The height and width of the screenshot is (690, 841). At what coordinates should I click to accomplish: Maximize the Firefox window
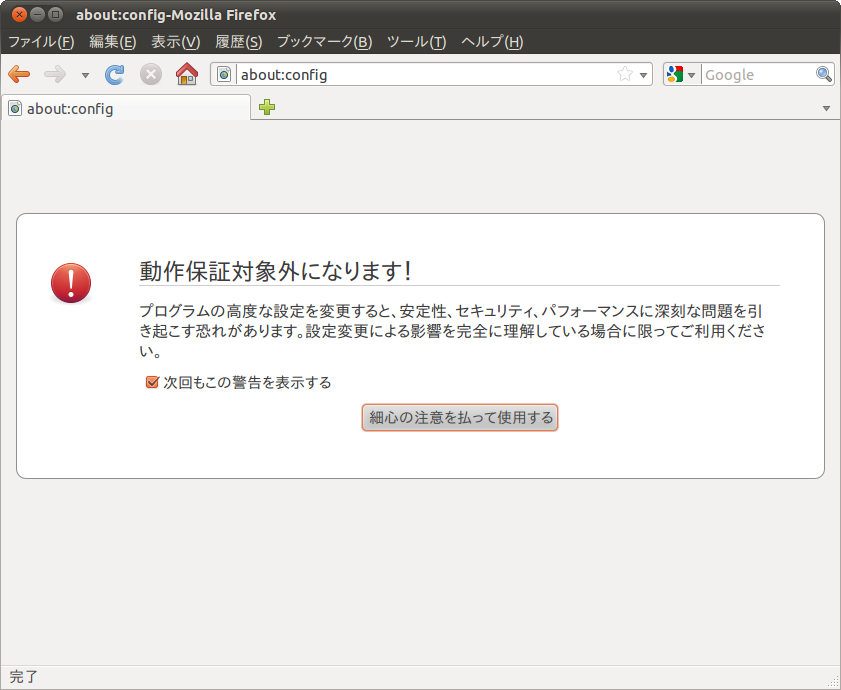[55, 14]
